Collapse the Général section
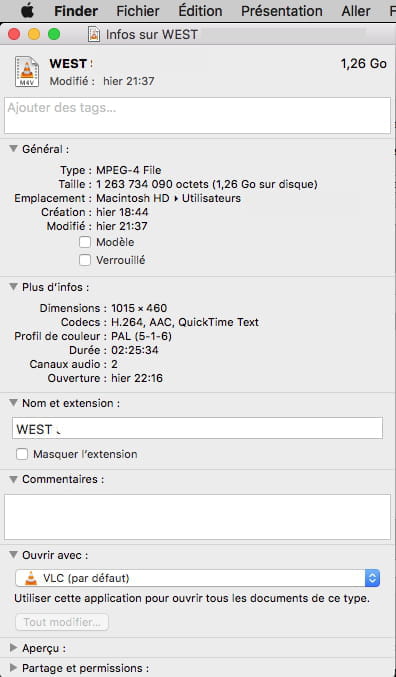This screenshot has width=396, height=677. (13, 149)
